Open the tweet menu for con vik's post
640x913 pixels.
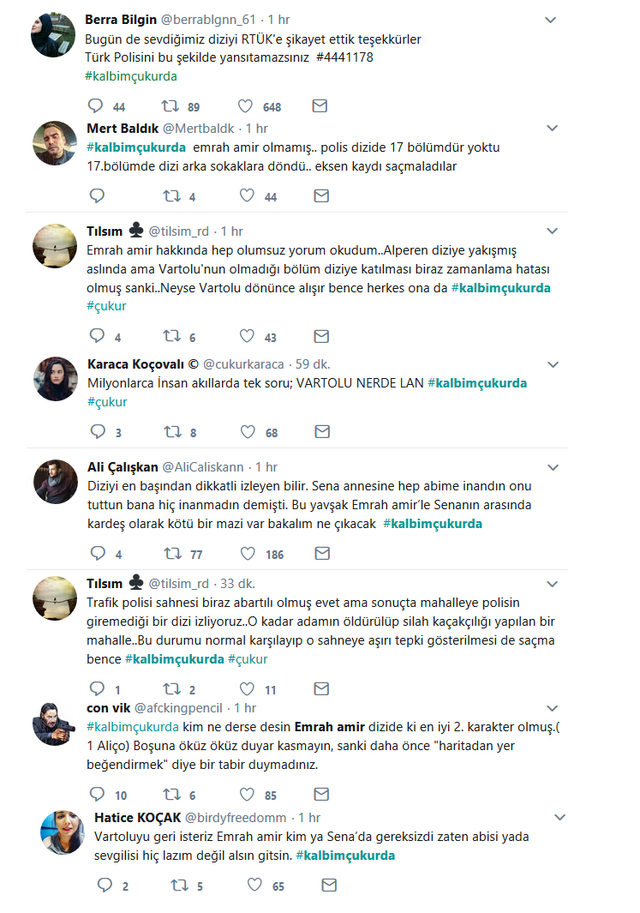tap(551, 709)
